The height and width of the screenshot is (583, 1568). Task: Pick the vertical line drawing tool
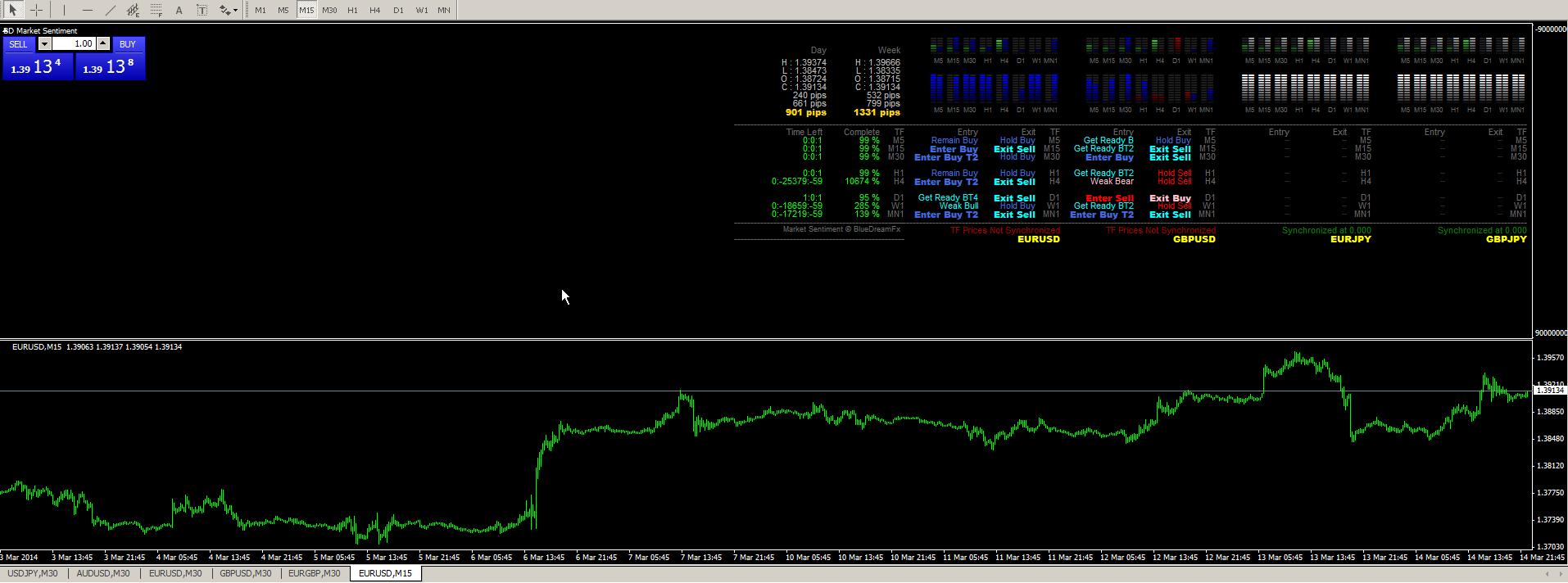click(64, 10)
